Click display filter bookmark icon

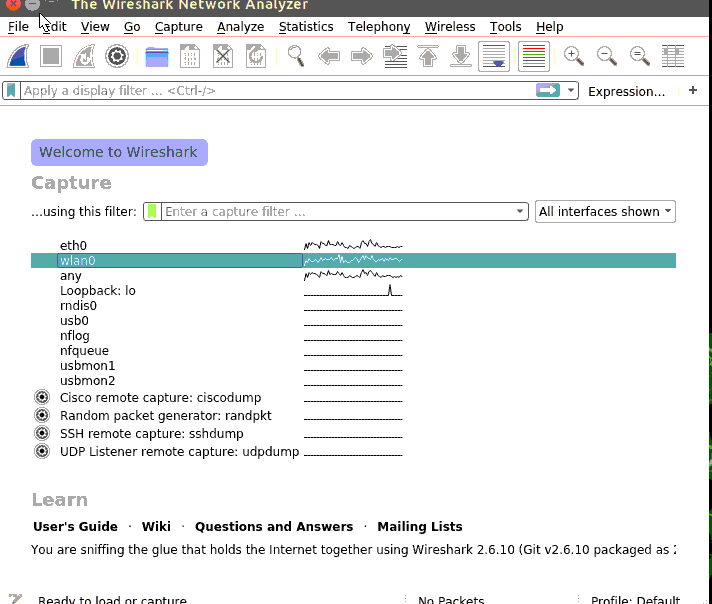[11, 90]
